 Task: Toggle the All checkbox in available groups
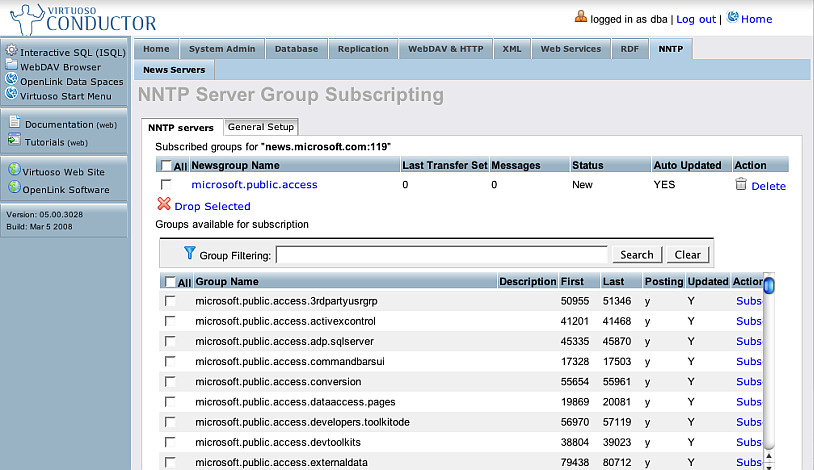171,282
